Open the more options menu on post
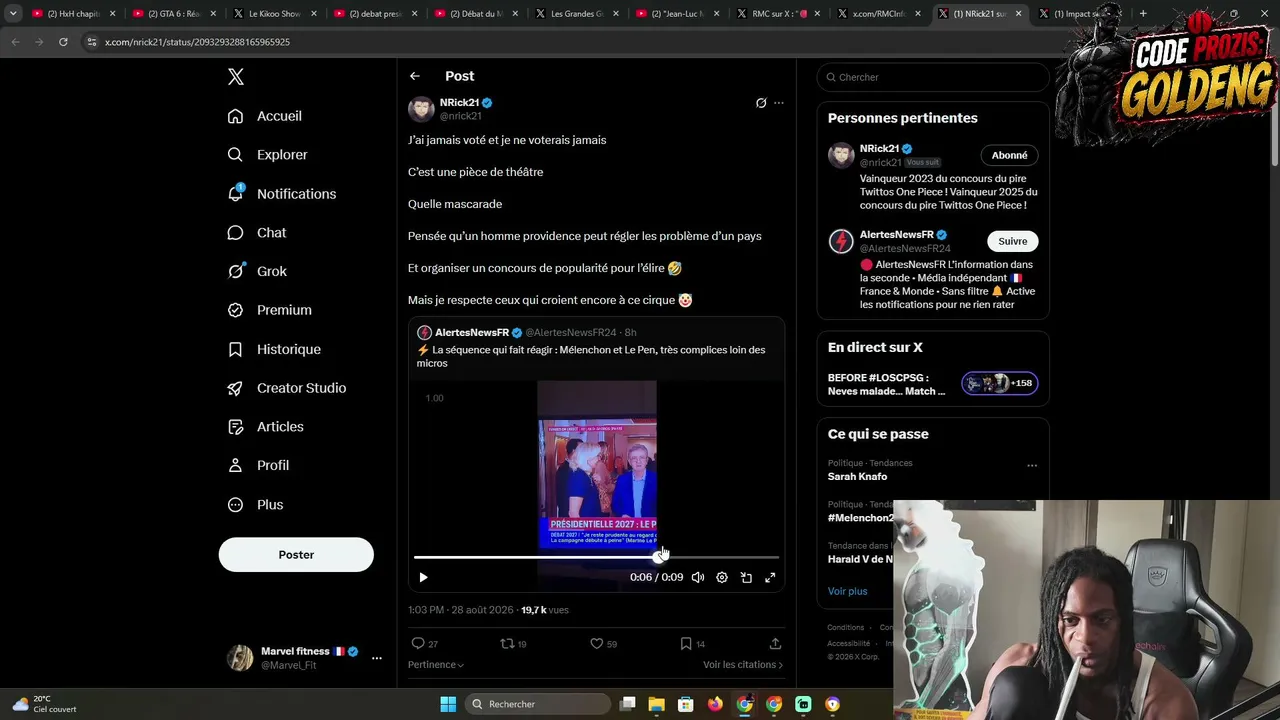 pyautogui.click(x=779, y=103)
